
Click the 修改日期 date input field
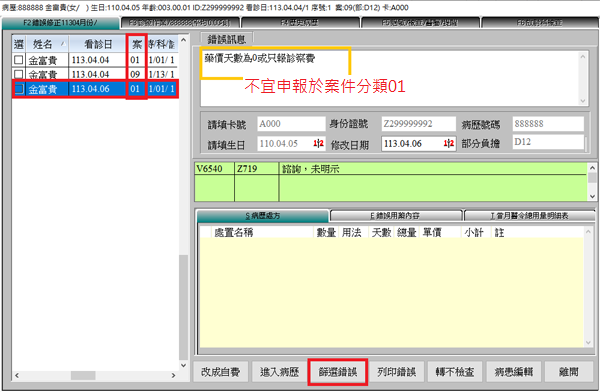[x=412, y=144]
